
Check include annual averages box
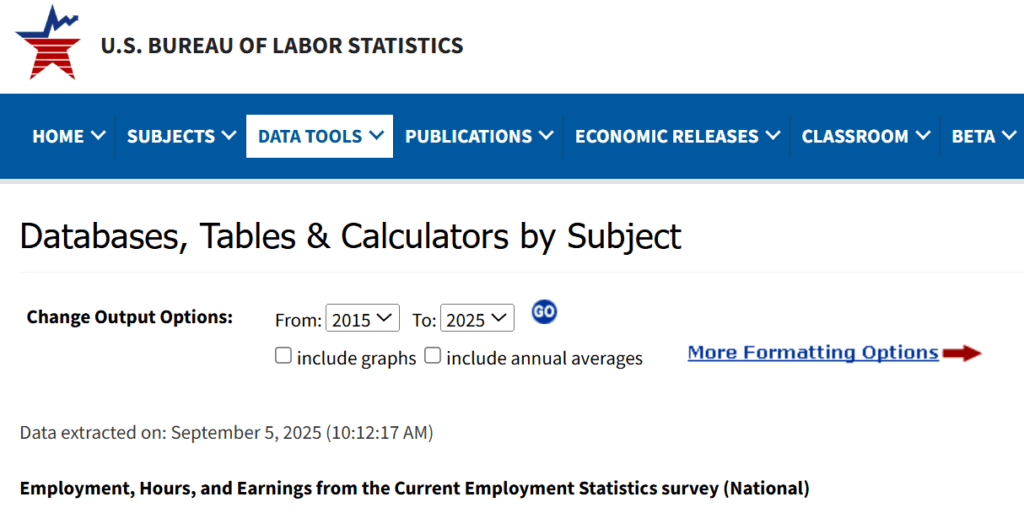tap(432, 355)
